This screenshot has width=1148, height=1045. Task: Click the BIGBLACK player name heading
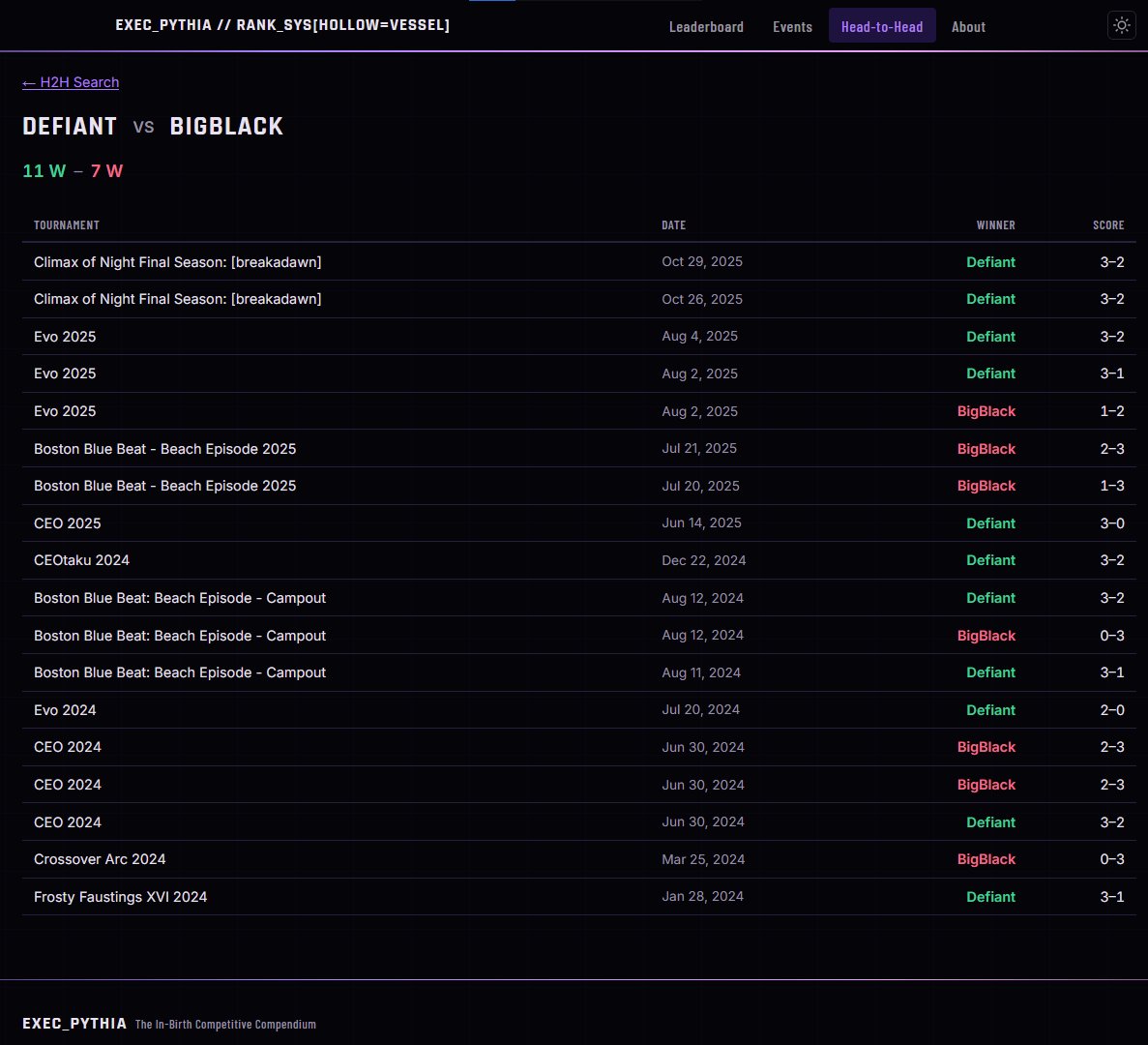[226, 126]
